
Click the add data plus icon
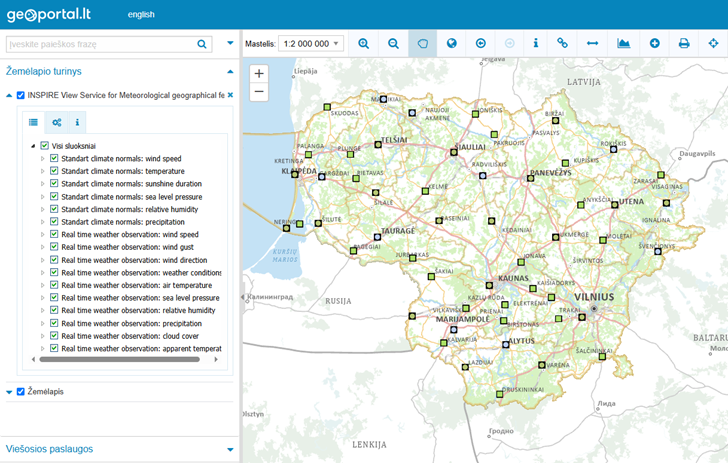pos(655,44)
